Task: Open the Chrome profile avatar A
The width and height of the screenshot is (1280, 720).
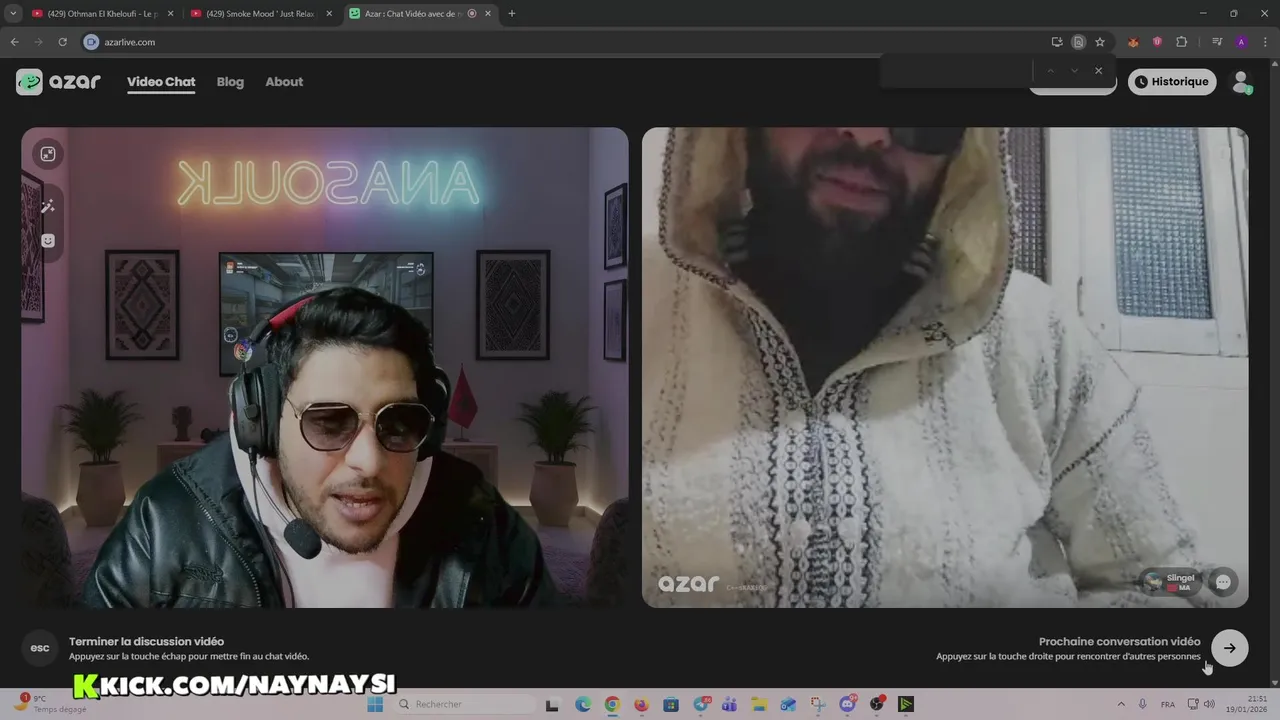Action: 1241,42
